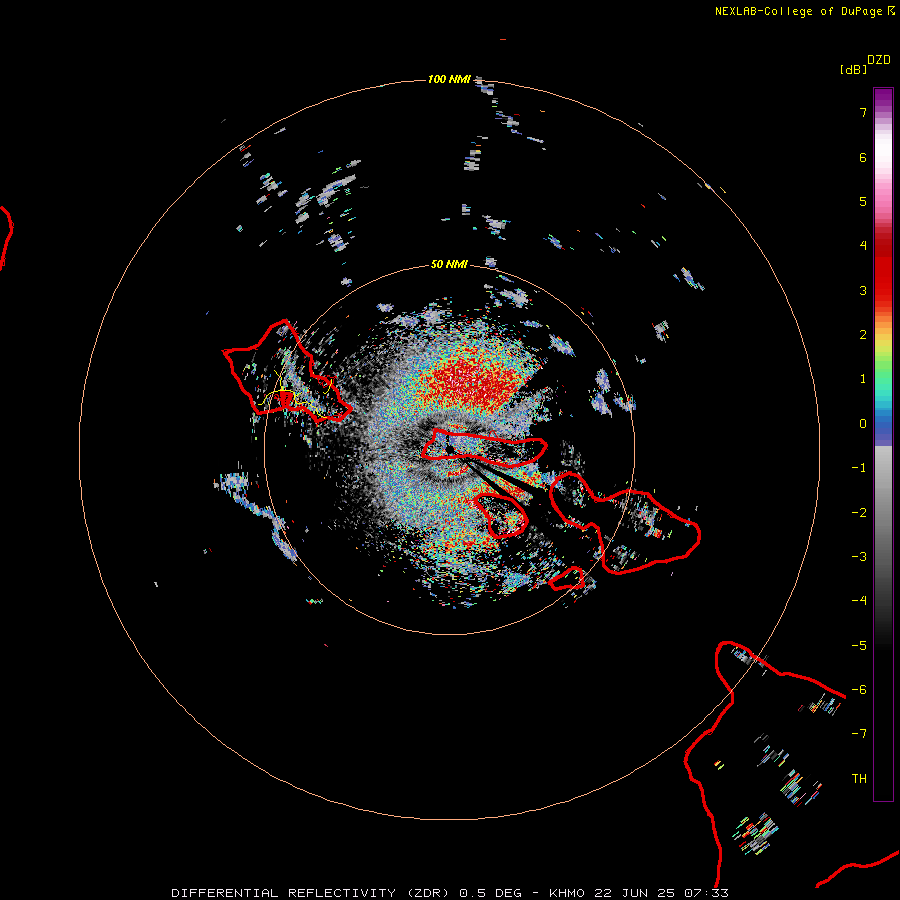Click the NEXLAB-College of DuPage label
This screenshot has height=900, width=900.
804,11
